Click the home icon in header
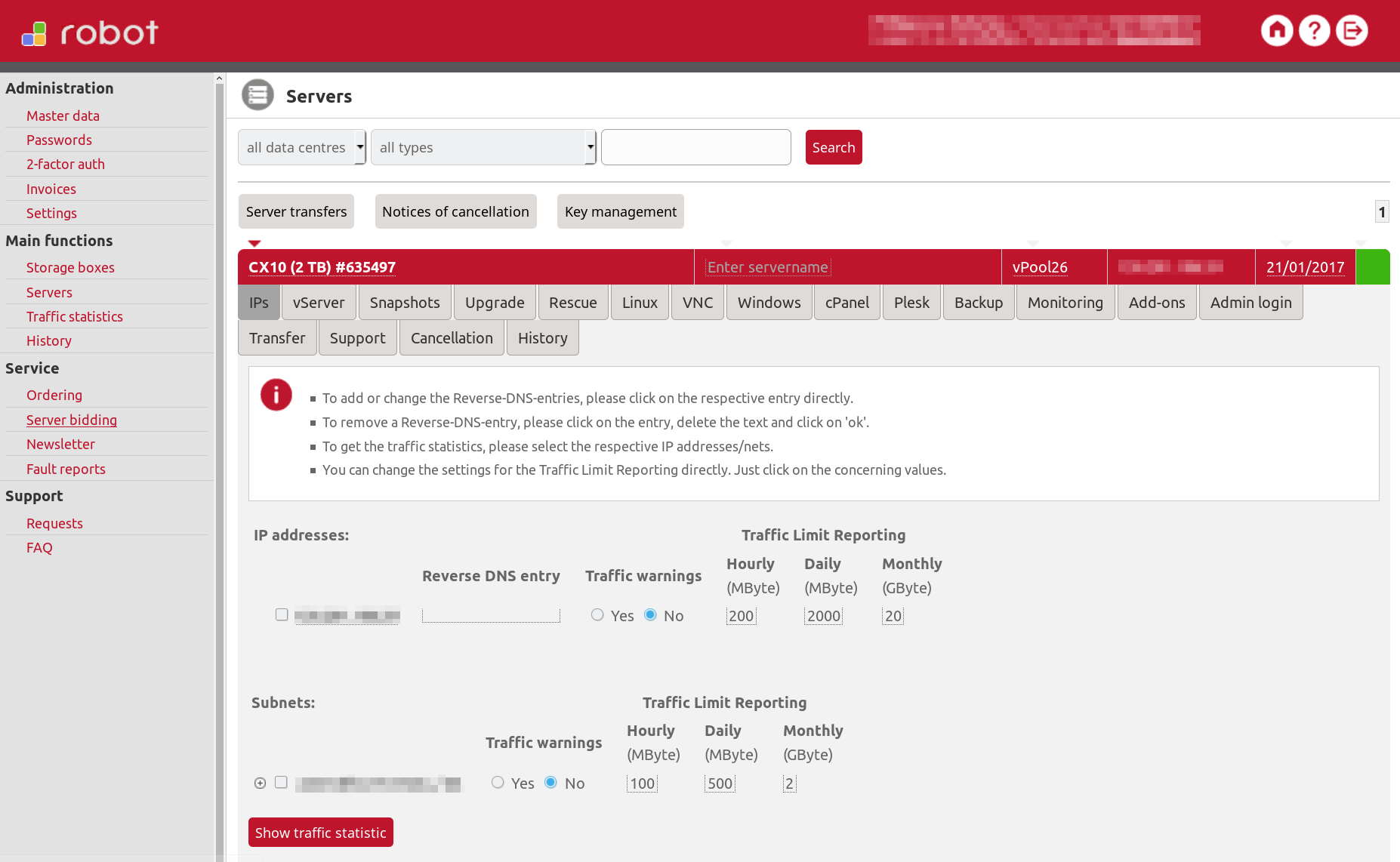The width and height of the screenshot is (1400, 862). click(1277, 31)
